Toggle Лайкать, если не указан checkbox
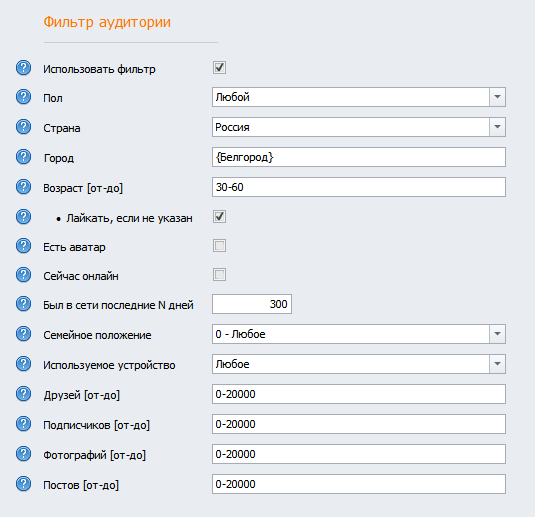The image size is (535, 517). [219, 217]
